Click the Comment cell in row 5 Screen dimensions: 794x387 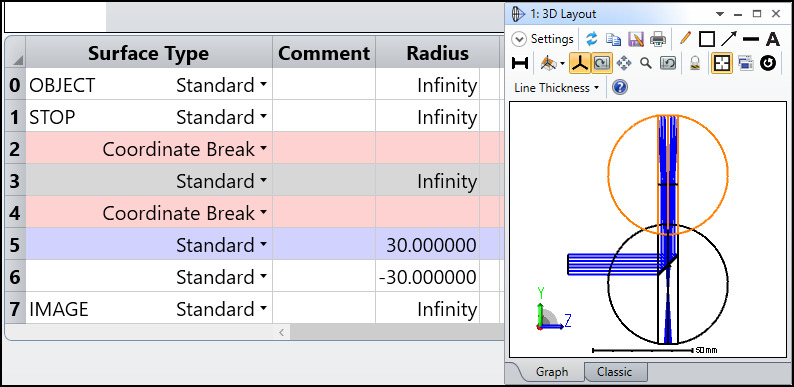(324, 245)
